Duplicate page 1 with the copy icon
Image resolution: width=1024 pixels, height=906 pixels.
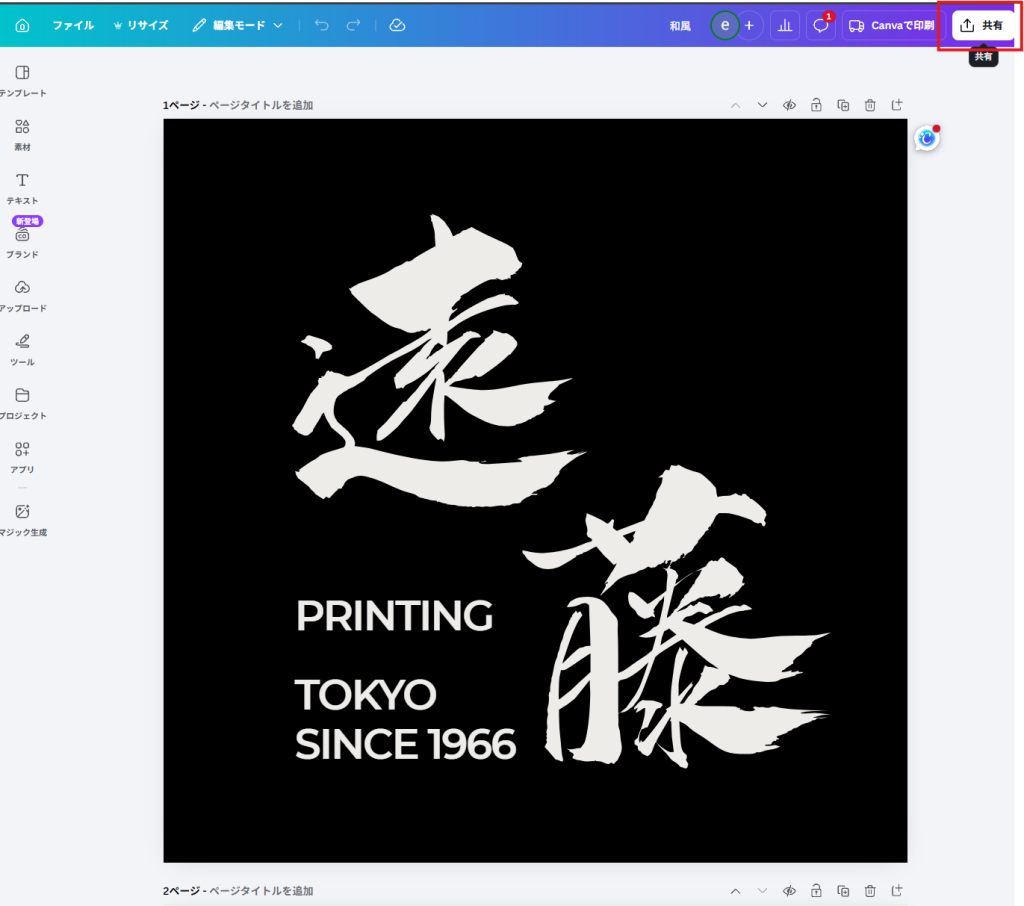click(x=843, y=105)
